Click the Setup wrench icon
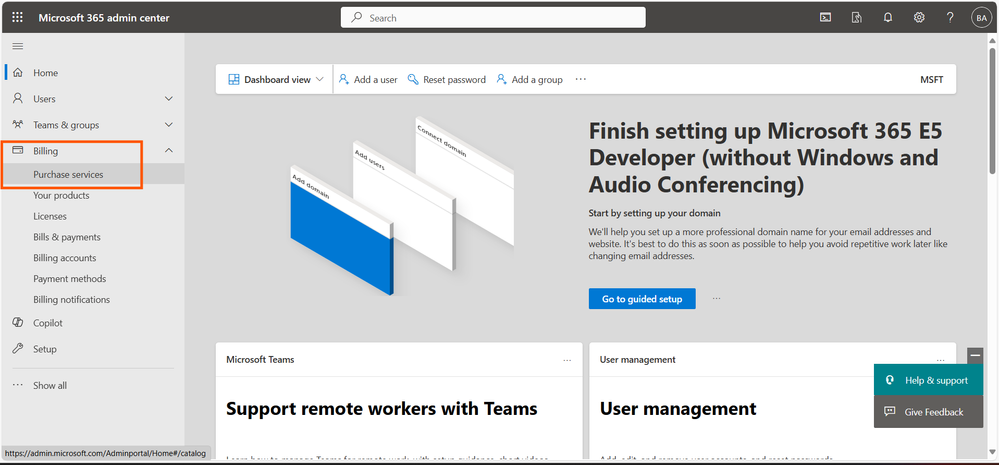 pos(18,348)
